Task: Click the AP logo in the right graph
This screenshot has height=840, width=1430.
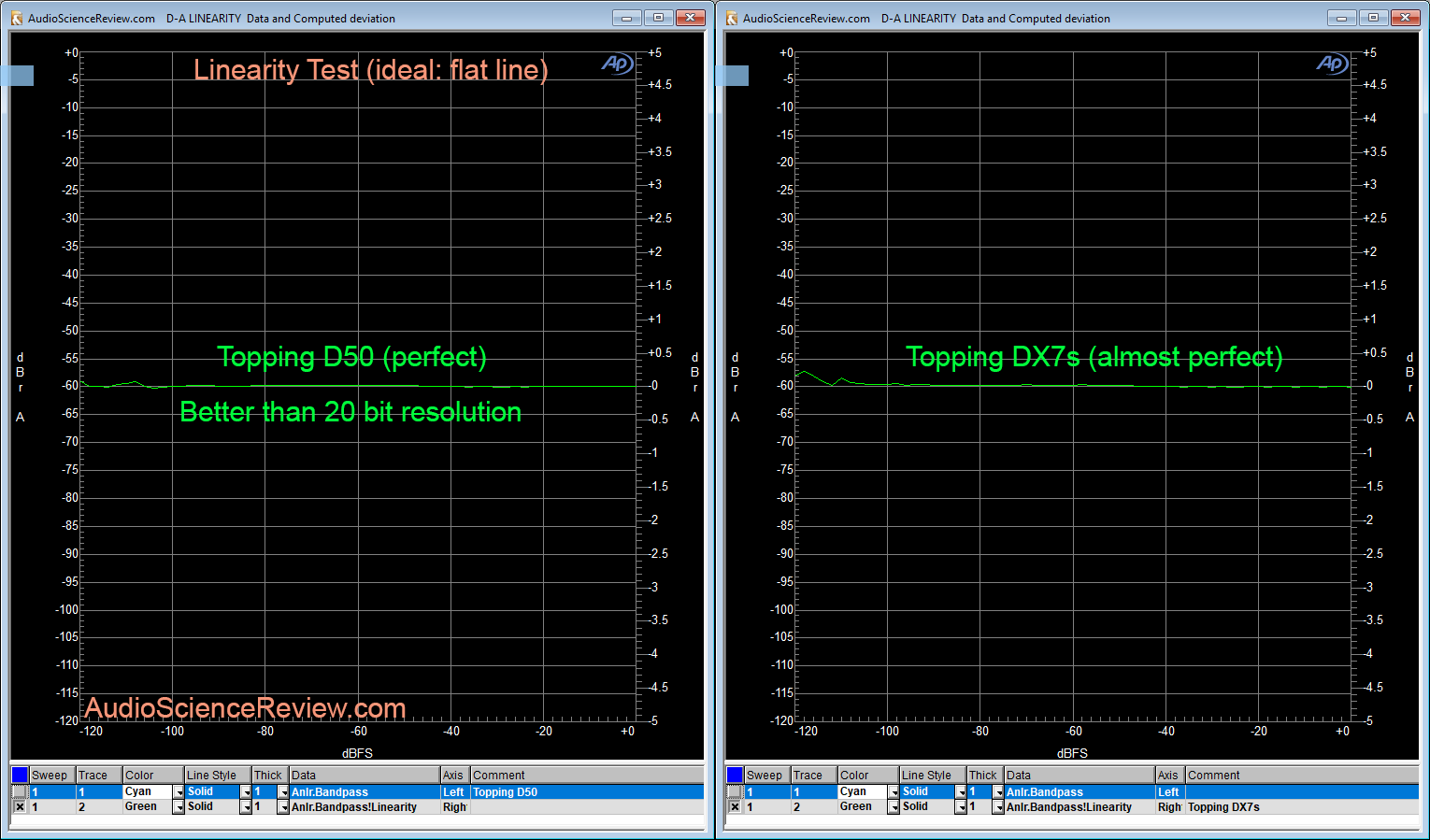Action: (1332, 64)
